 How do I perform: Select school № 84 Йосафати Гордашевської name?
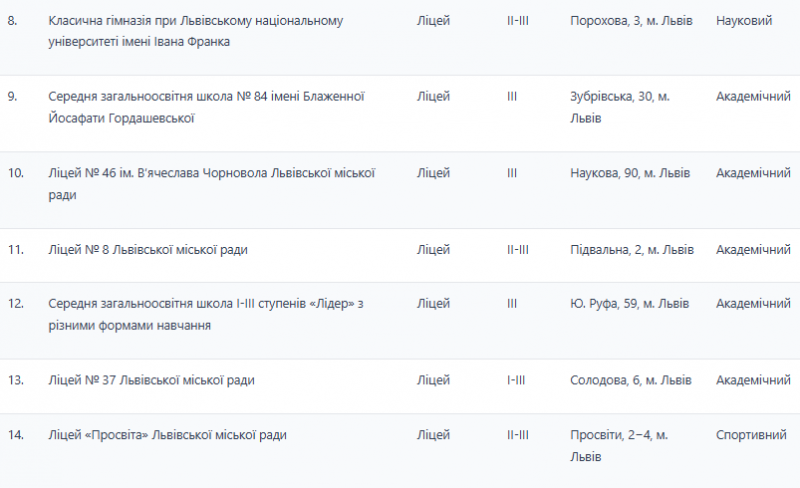click(206, 107)
